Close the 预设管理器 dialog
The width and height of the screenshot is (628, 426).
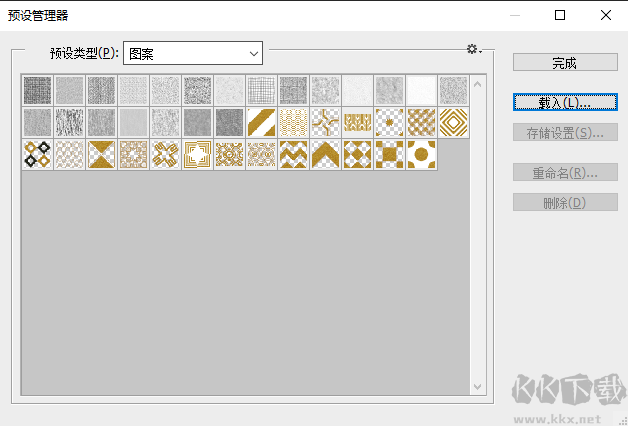coord(606,15)
